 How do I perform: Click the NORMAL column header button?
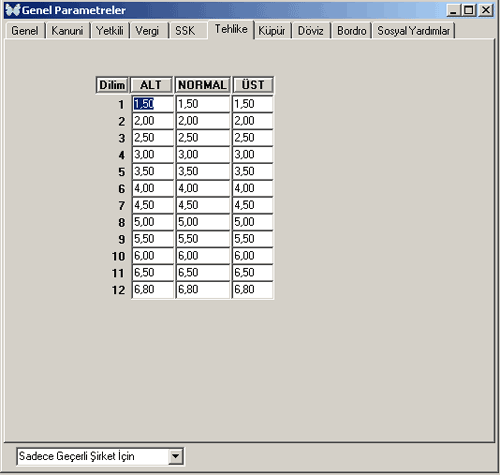(x=202, y=85)
